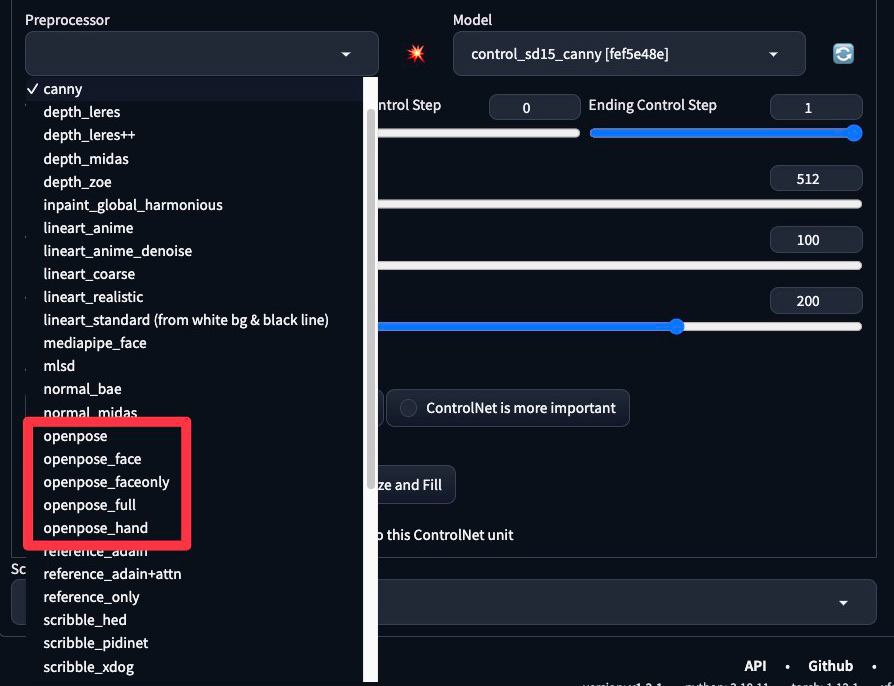The height and width of the screenshot is (686, 894).
Task: Select reference_adain+attn option
Action: pyautogui.click(x=194, y=574)
